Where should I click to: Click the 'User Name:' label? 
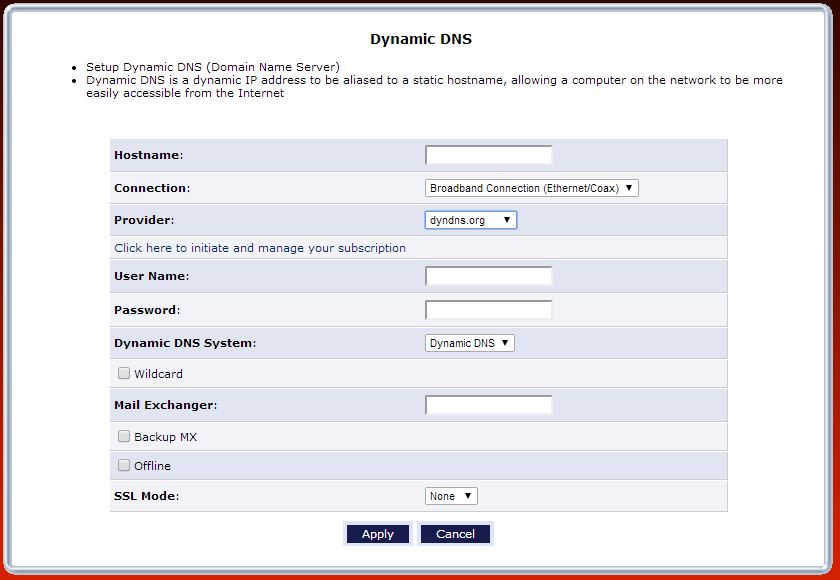pyautogui.click(x=152, y=276)
